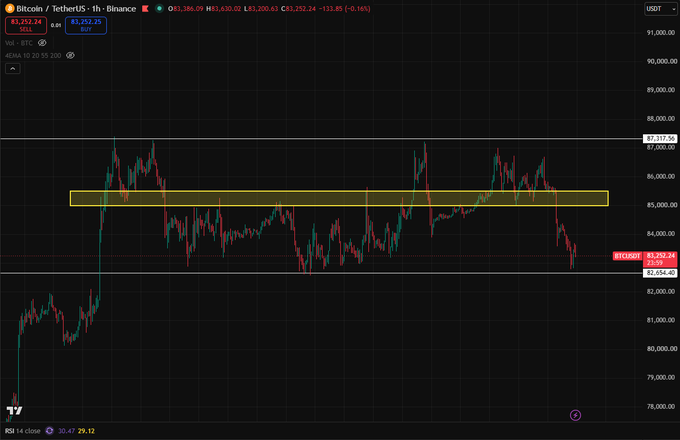Click the open price O83,386.09
The height and width of the screenshot is (440, 680).
186,9
